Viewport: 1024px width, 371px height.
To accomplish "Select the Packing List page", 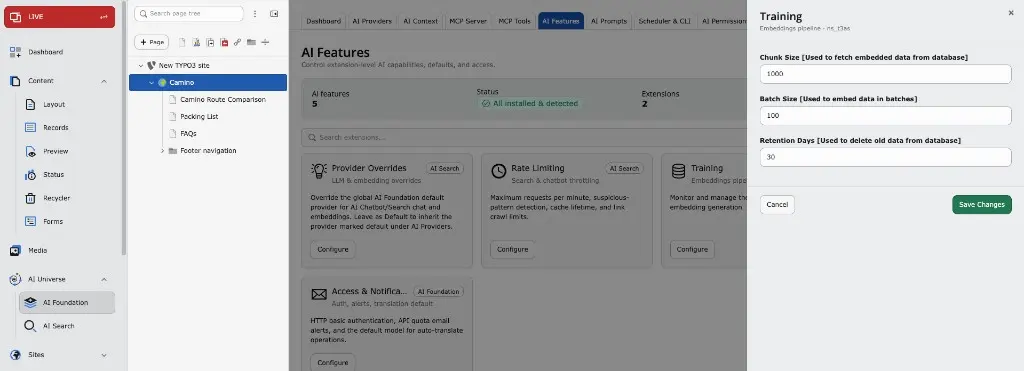I will click(199, 117).
